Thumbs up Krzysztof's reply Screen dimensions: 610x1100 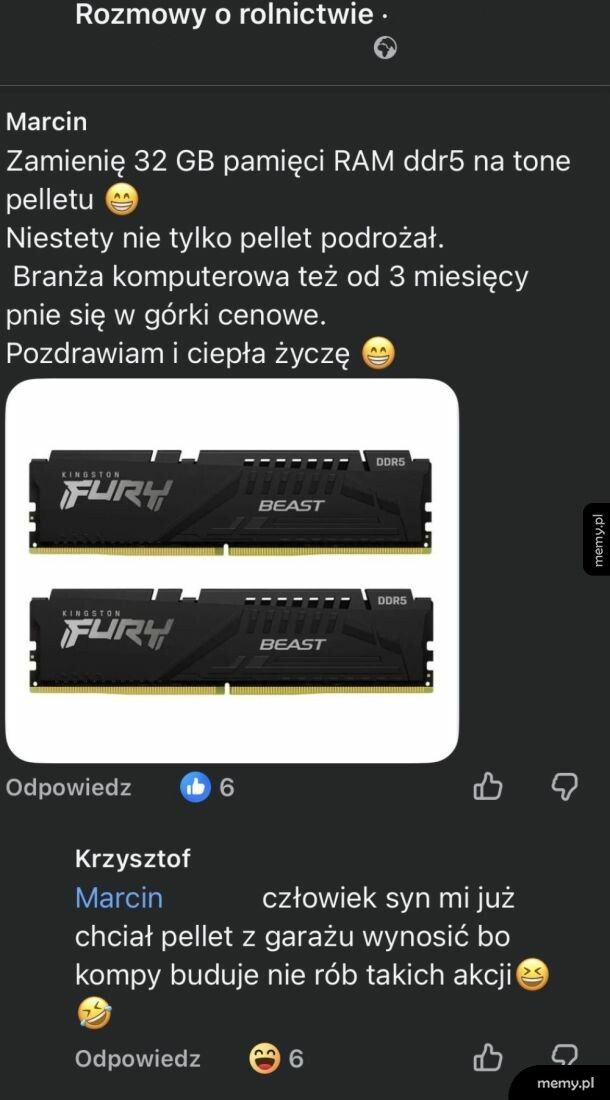coord(487,1058)
